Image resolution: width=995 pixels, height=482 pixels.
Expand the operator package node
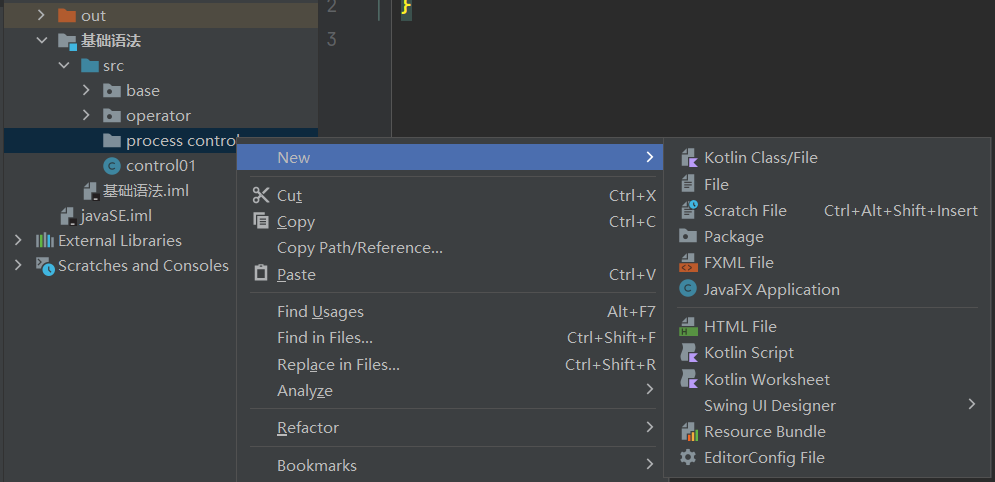tap(87, 116)
